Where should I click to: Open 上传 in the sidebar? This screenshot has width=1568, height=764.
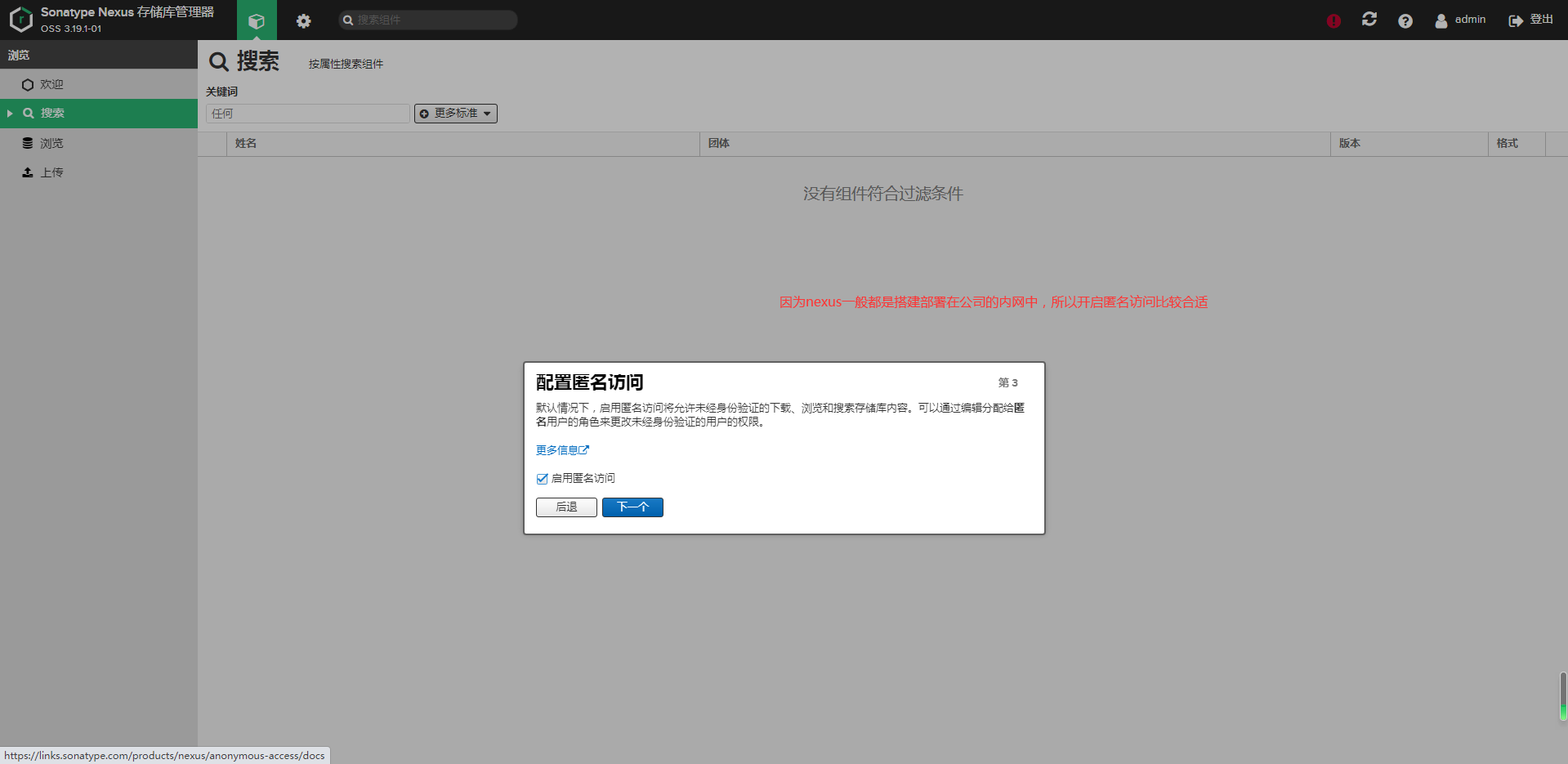point(99,172)
